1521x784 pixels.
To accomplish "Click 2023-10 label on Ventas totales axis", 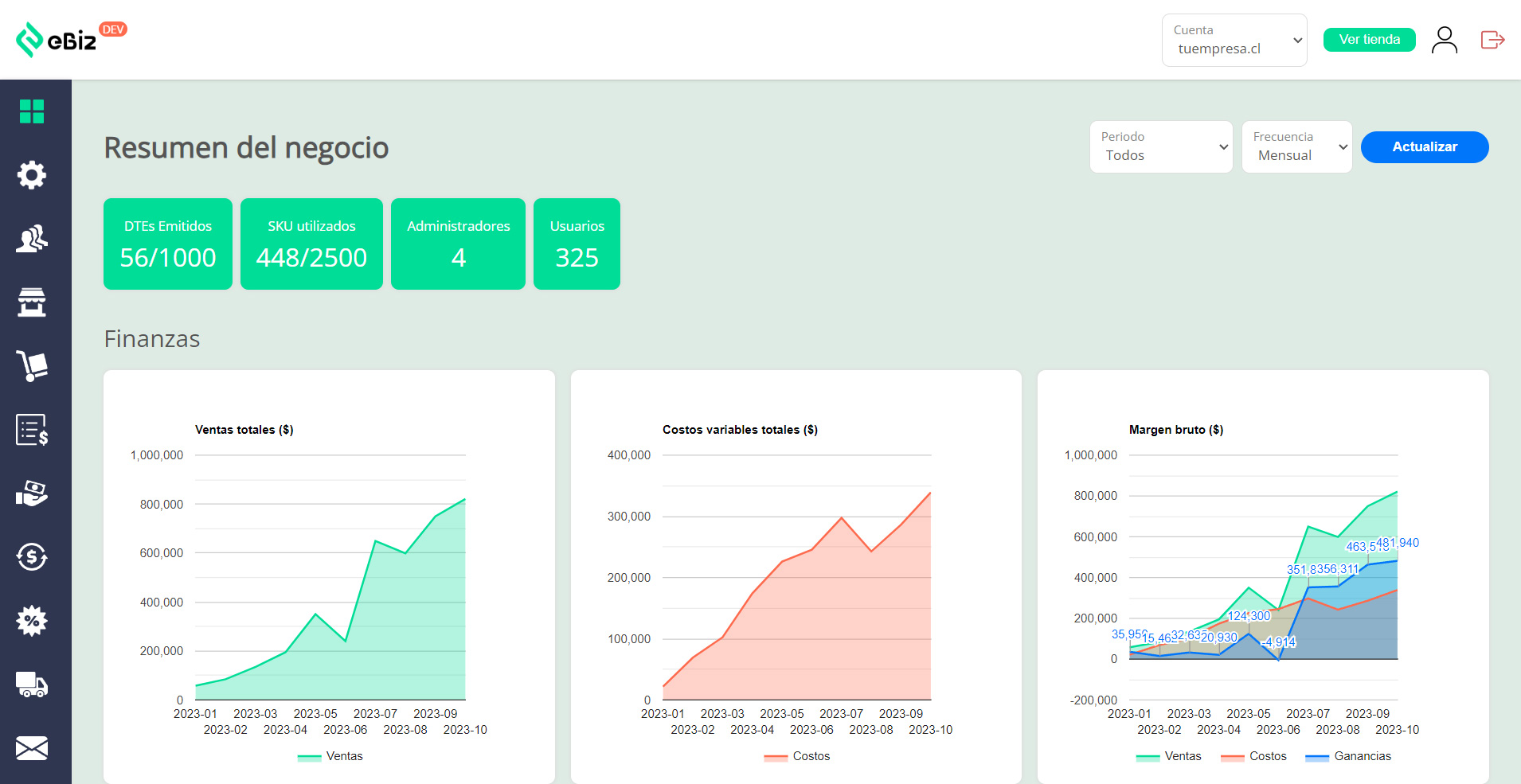I will pos(465,730).
